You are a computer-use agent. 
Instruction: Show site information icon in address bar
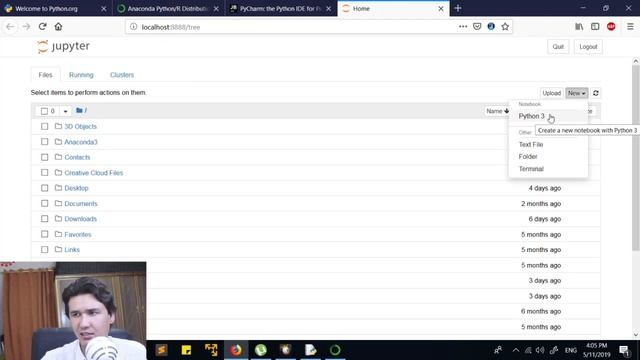pyautogui.click(x=133, y=27)
